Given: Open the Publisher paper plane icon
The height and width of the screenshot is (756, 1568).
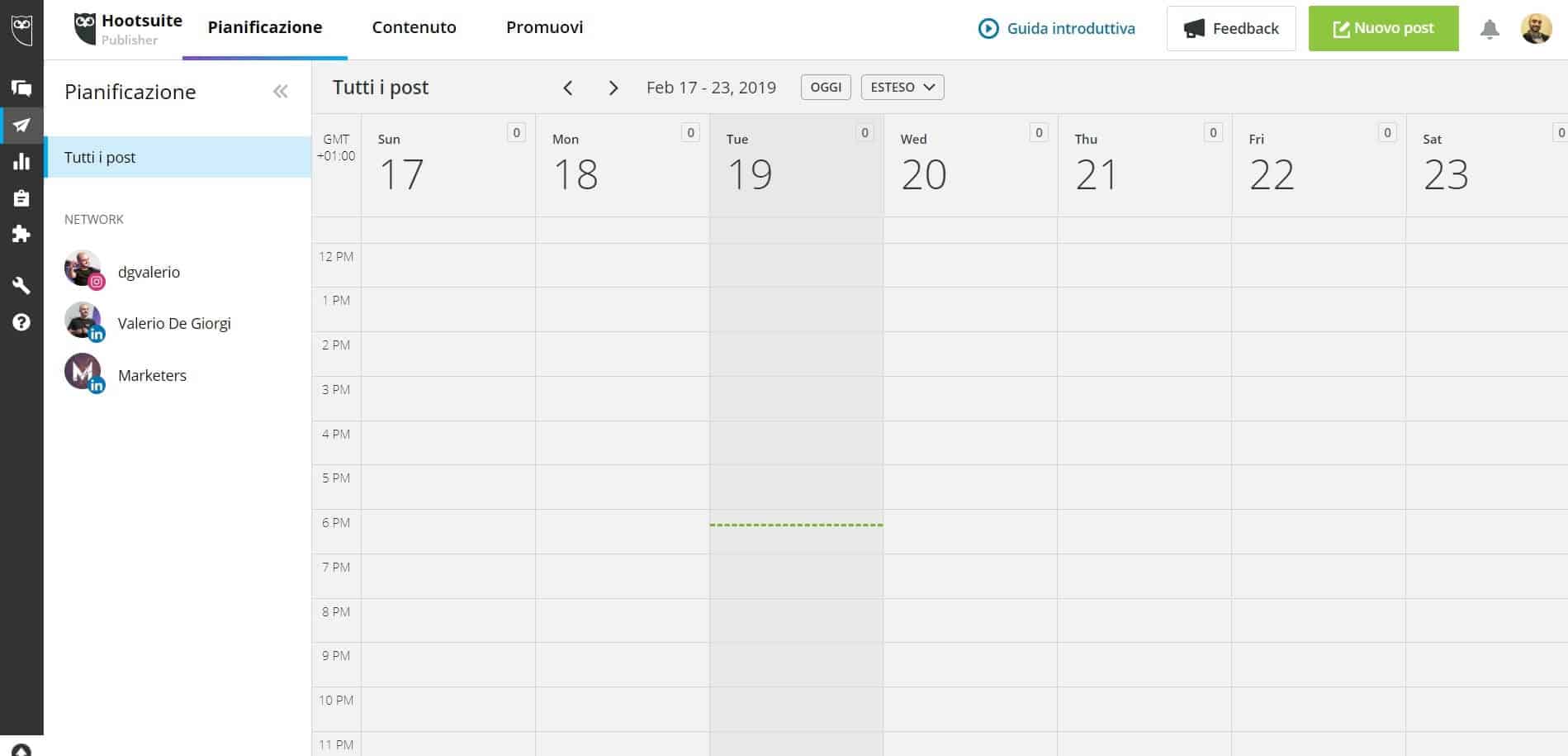Looking at the screenshot, I should [21, 126].
